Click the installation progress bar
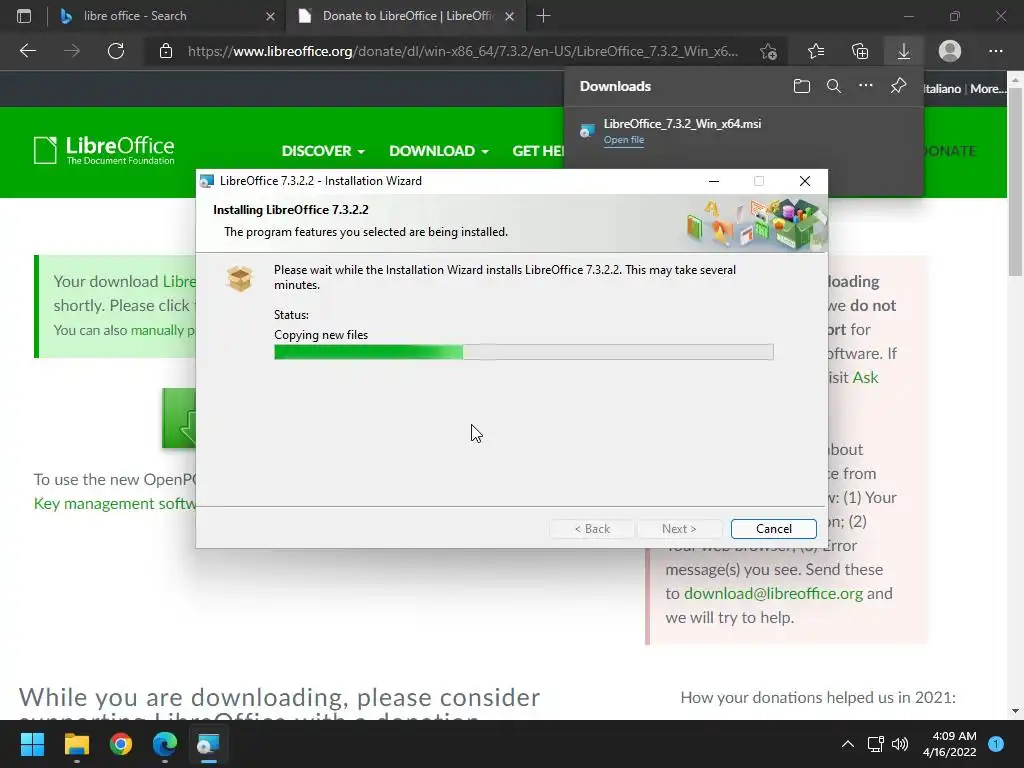Viewport: 1024px width, 768px height. click(524, 352)
